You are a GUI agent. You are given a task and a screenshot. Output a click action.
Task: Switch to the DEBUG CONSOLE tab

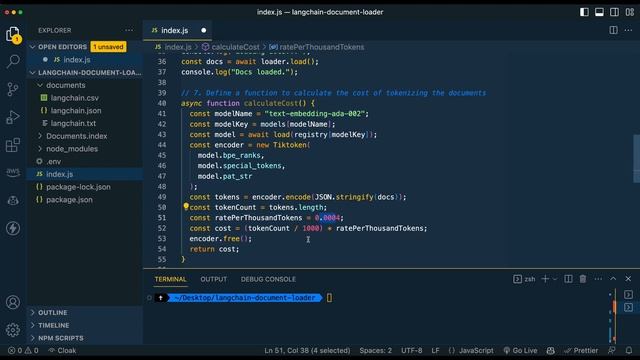click(268, 279)
